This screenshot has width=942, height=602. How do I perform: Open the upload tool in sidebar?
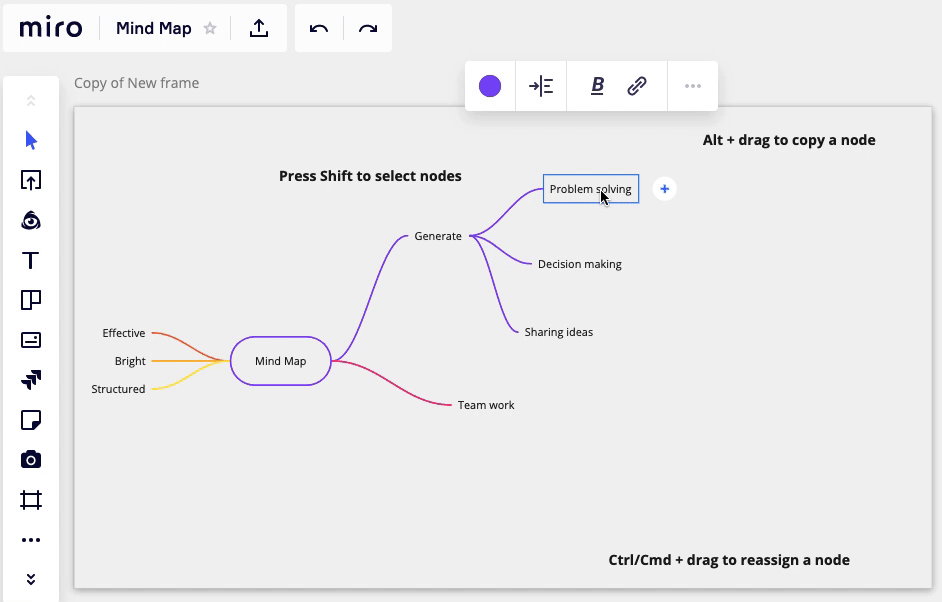click(x=31, y=181)
